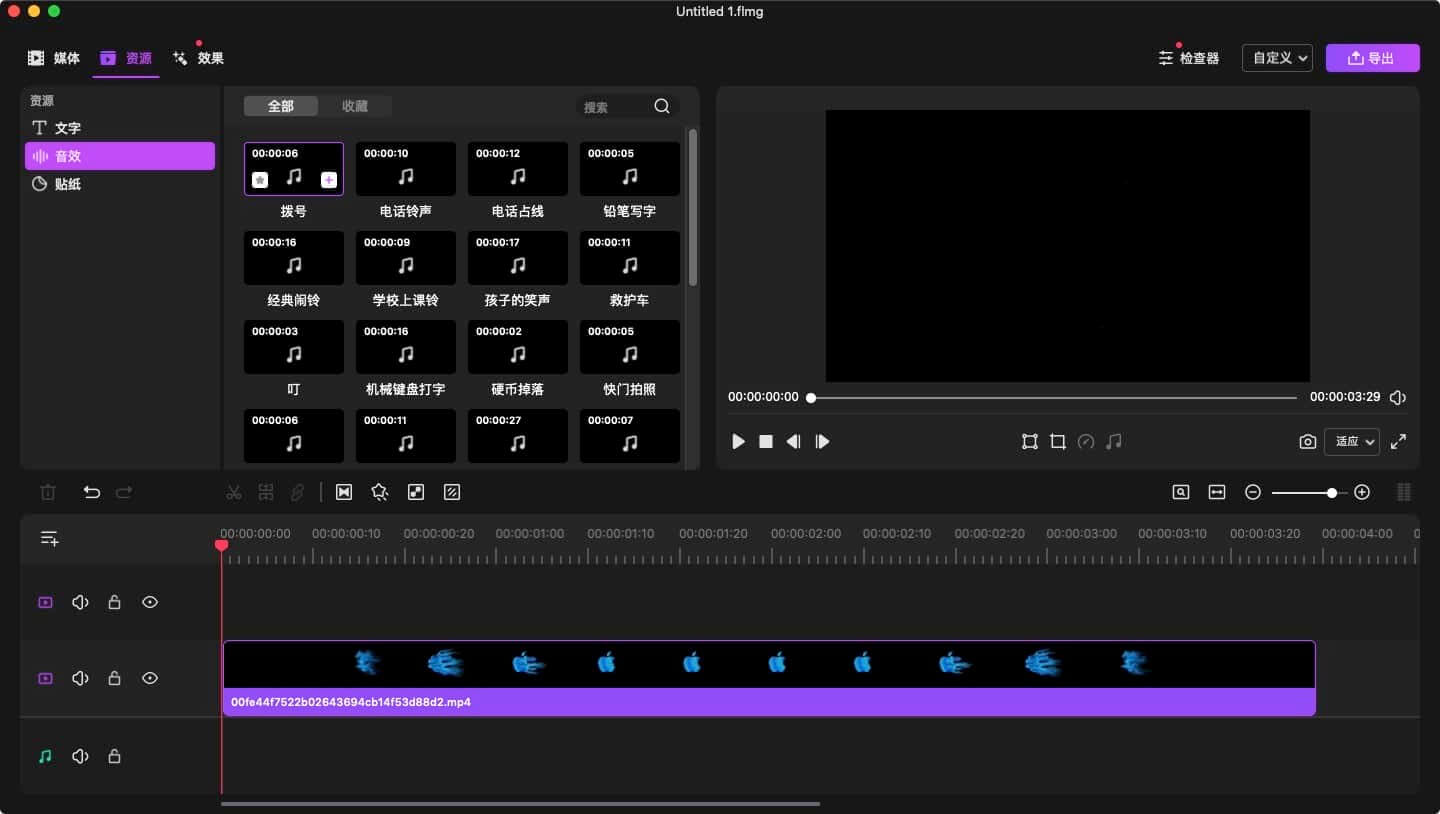This screenshot has width=1440, height=814.
Task: Select the 电话铃声 sound effect
Action: (x=406, y=169)
